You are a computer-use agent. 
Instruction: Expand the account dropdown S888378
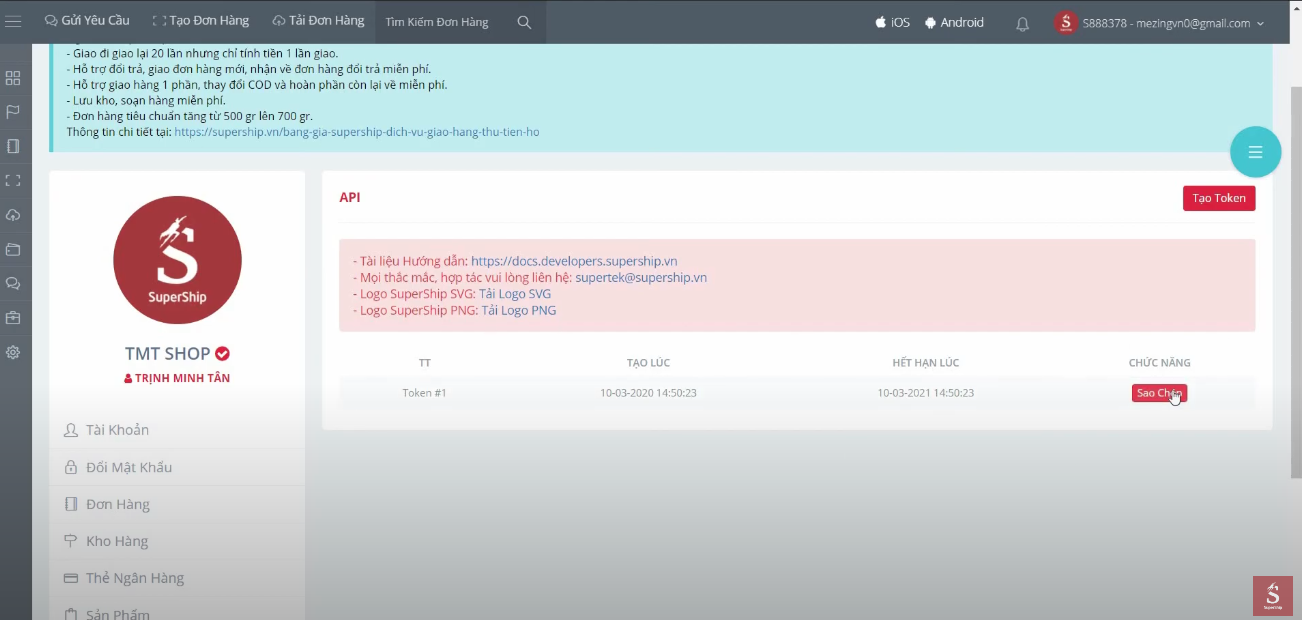coord(1173,23)
